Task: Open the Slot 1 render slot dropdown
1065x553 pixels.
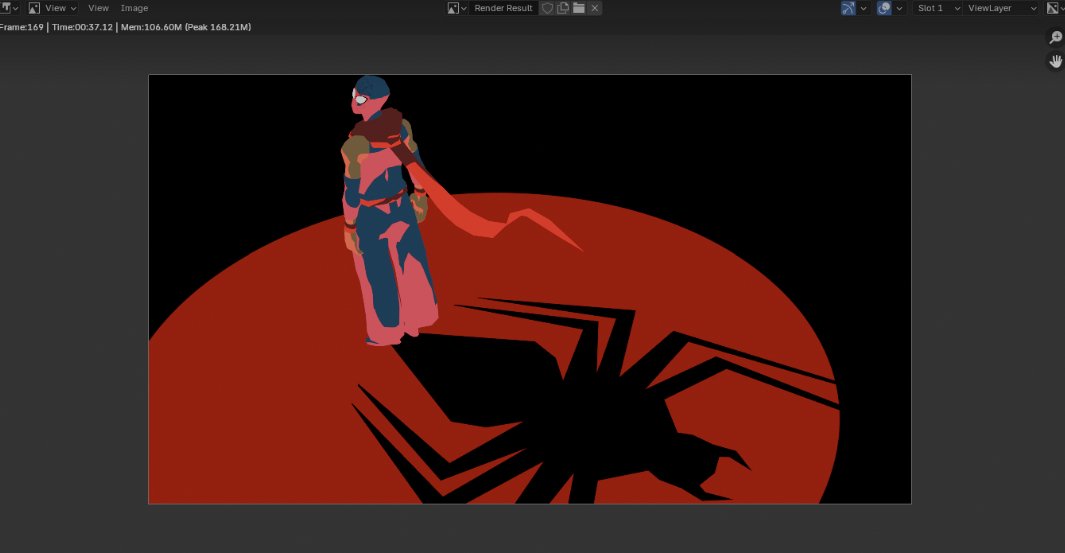Action: click(937, 8)
